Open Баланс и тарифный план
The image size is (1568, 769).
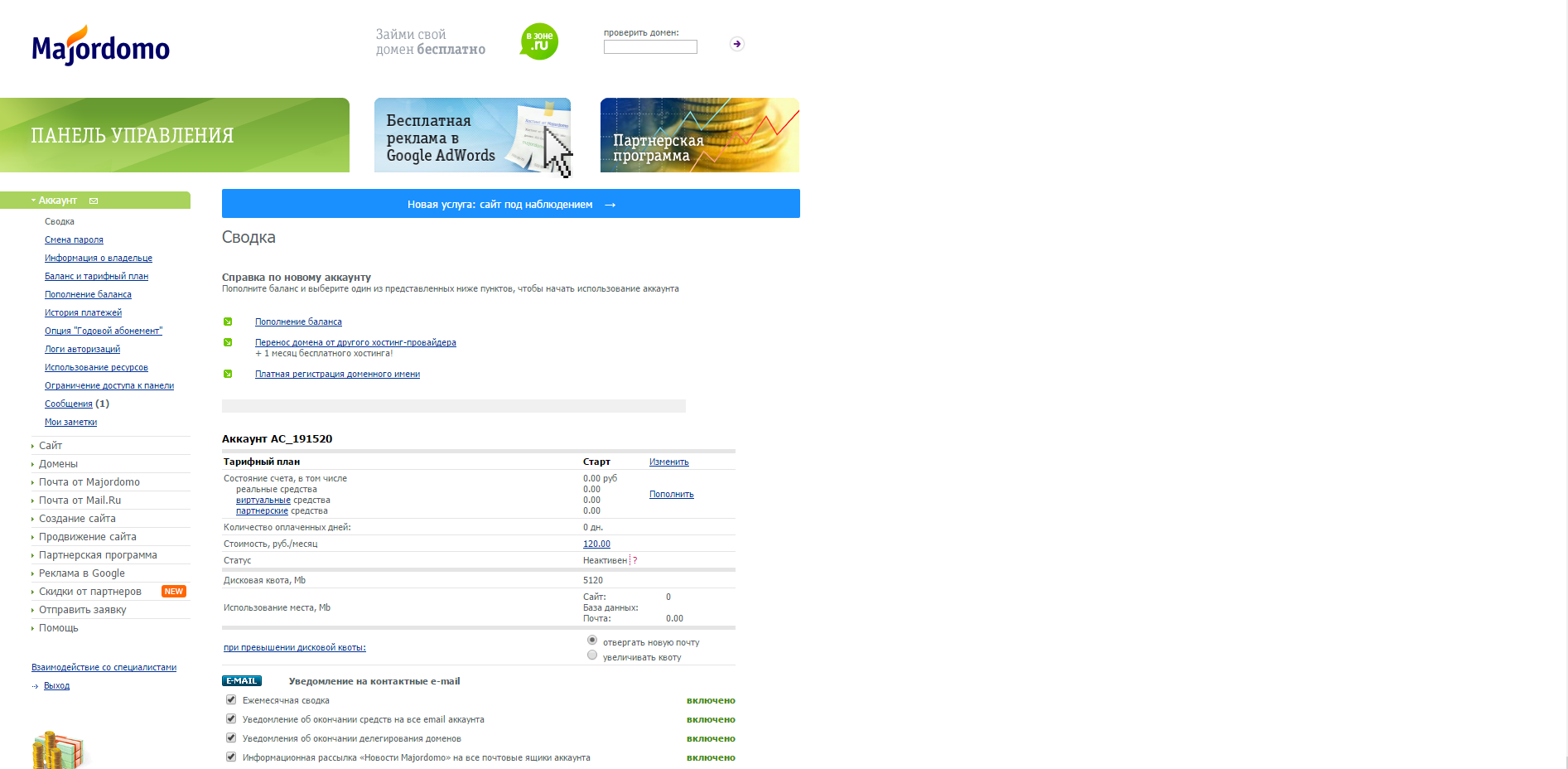tap(96, 276)
